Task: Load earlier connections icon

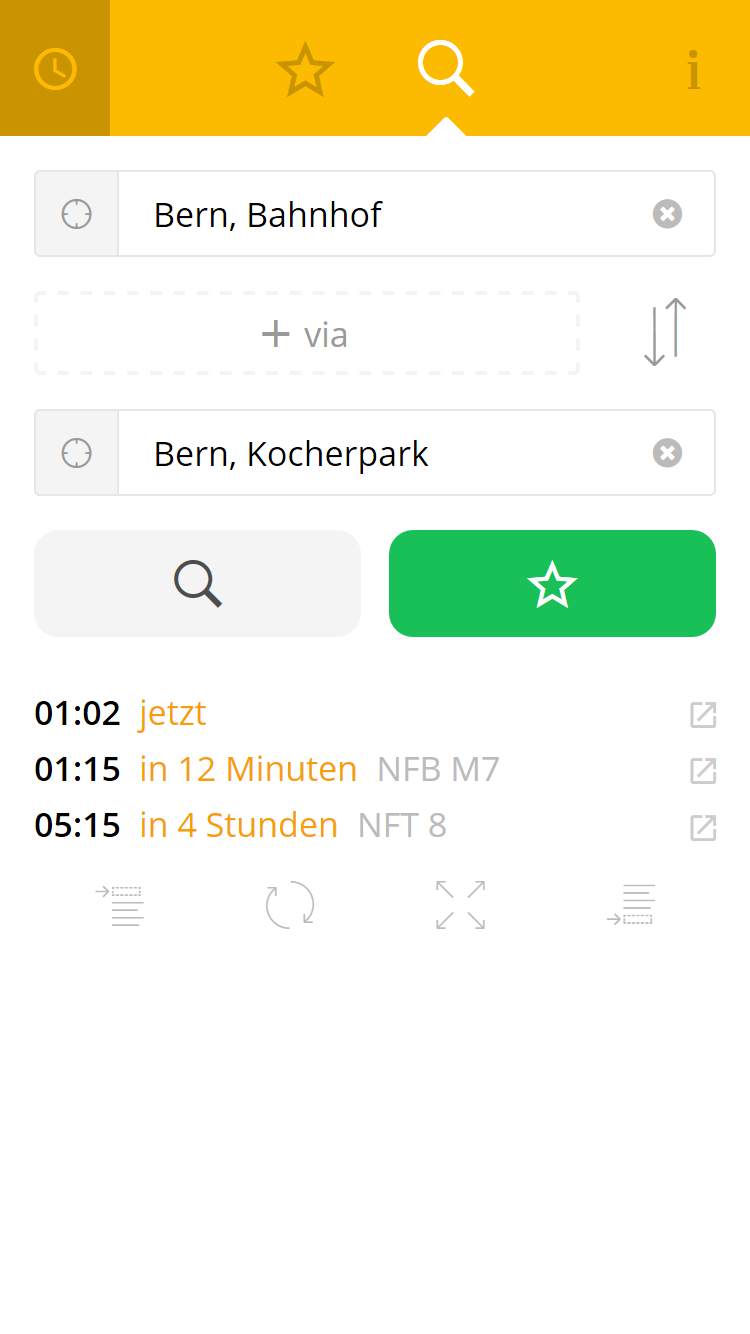Action: pyautogui.click(x=120, y=905)
